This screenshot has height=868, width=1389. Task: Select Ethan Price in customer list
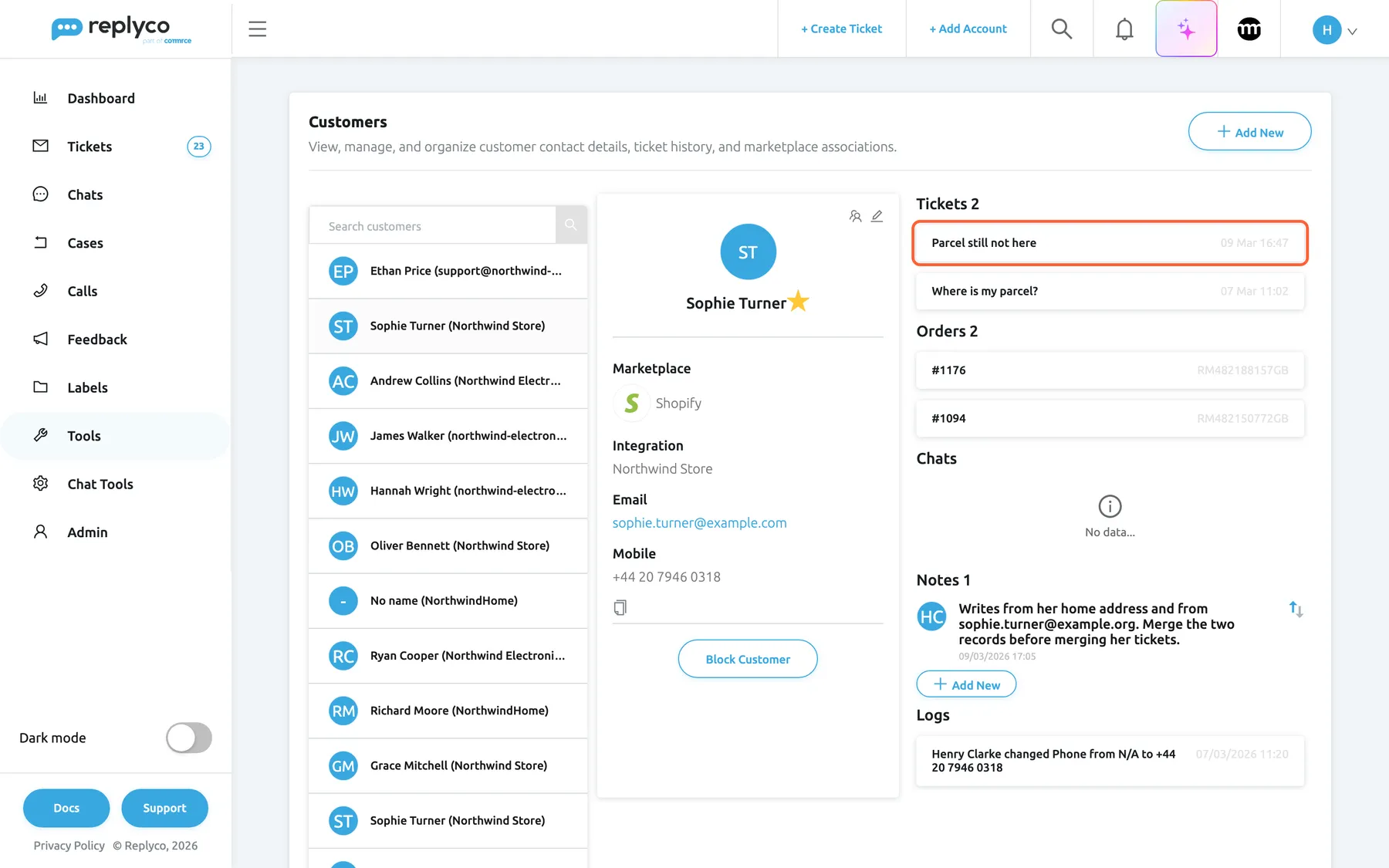pos(448,271)
